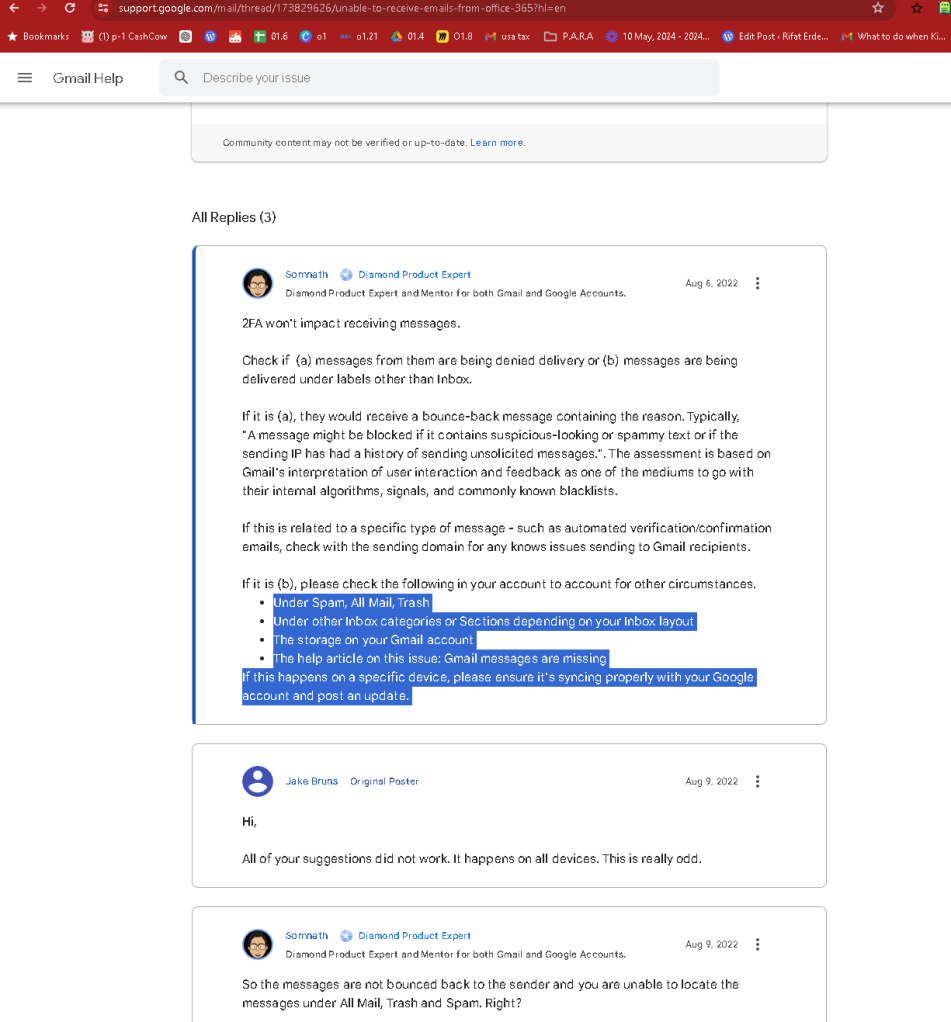951x1022 pixels.
Task: Open the orange chart bookmark icon
Action: click(x=235, y=36)
